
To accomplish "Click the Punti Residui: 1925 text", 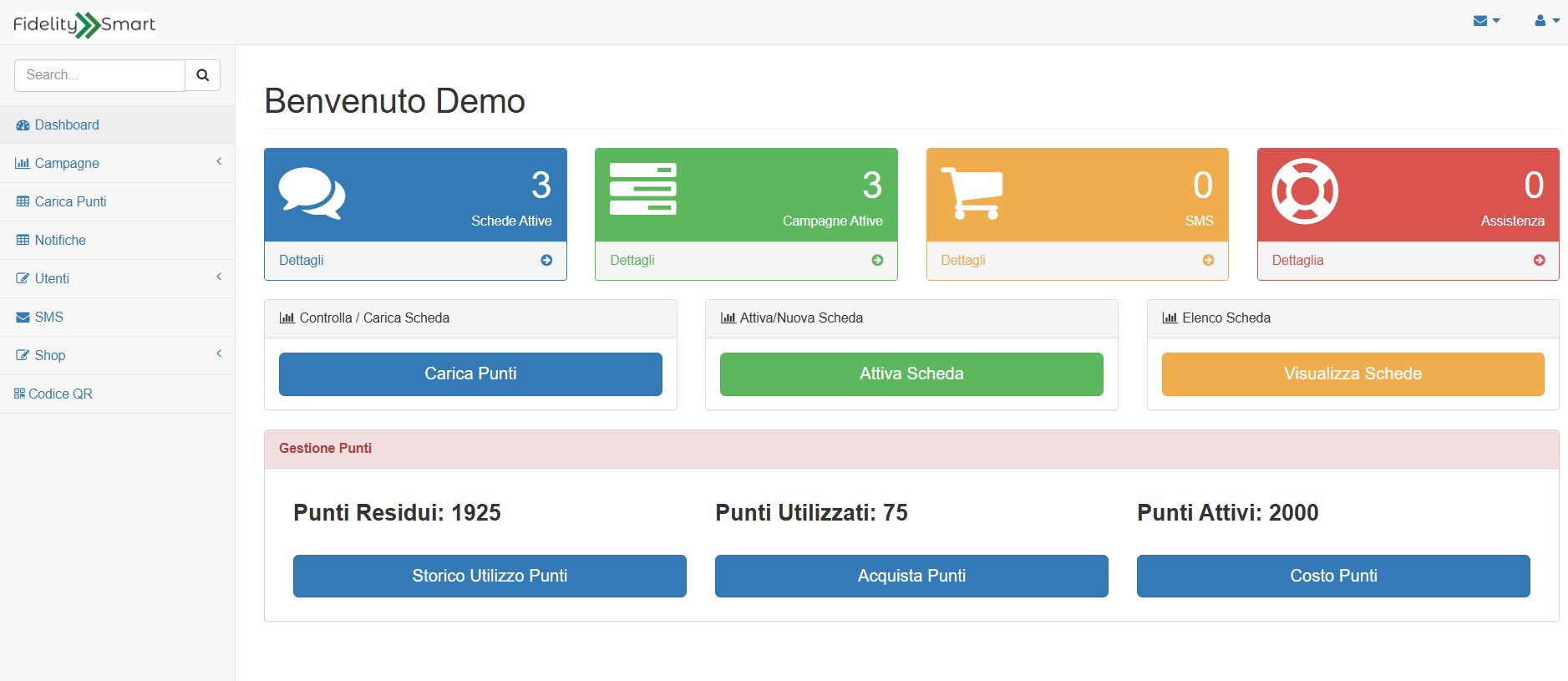I will 397,513.
